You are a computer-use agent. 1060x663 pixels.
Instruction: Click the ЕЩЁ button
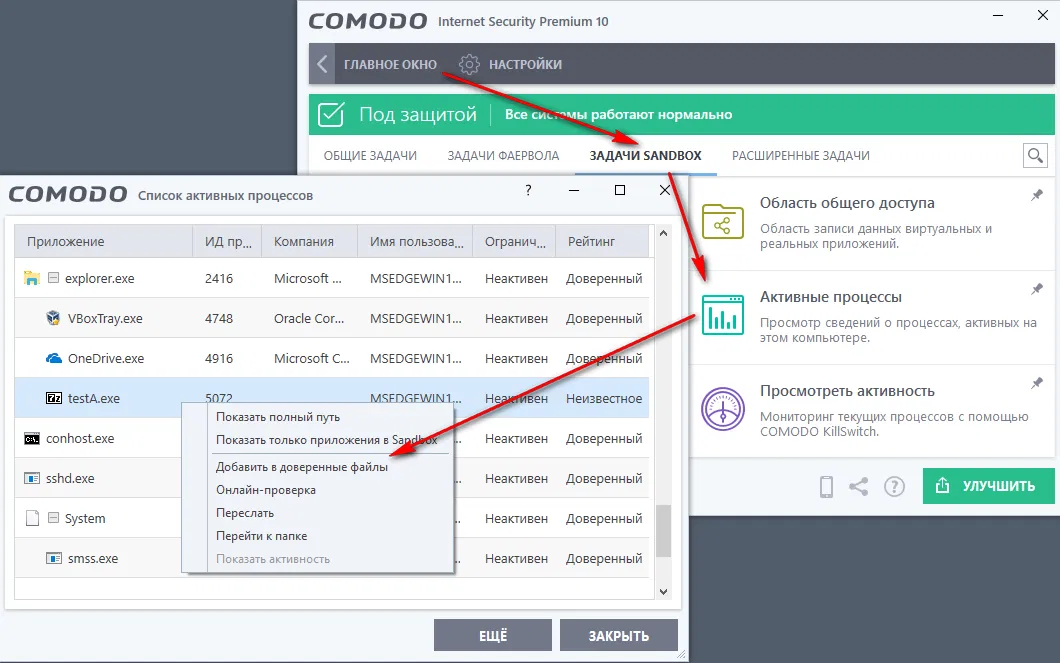pyautogui.click(x=493, y=635)
